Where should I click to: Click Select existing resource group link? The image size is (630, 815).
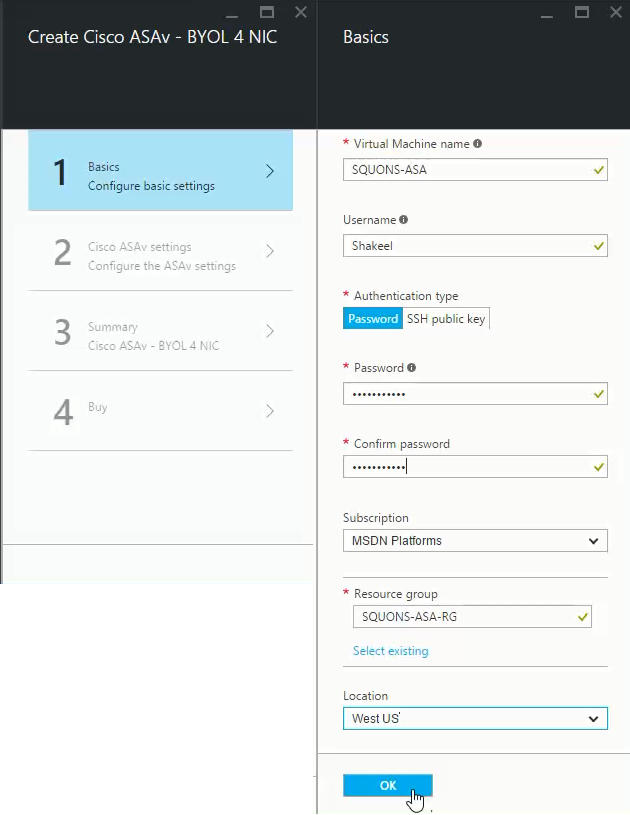[x=390, y=651]
